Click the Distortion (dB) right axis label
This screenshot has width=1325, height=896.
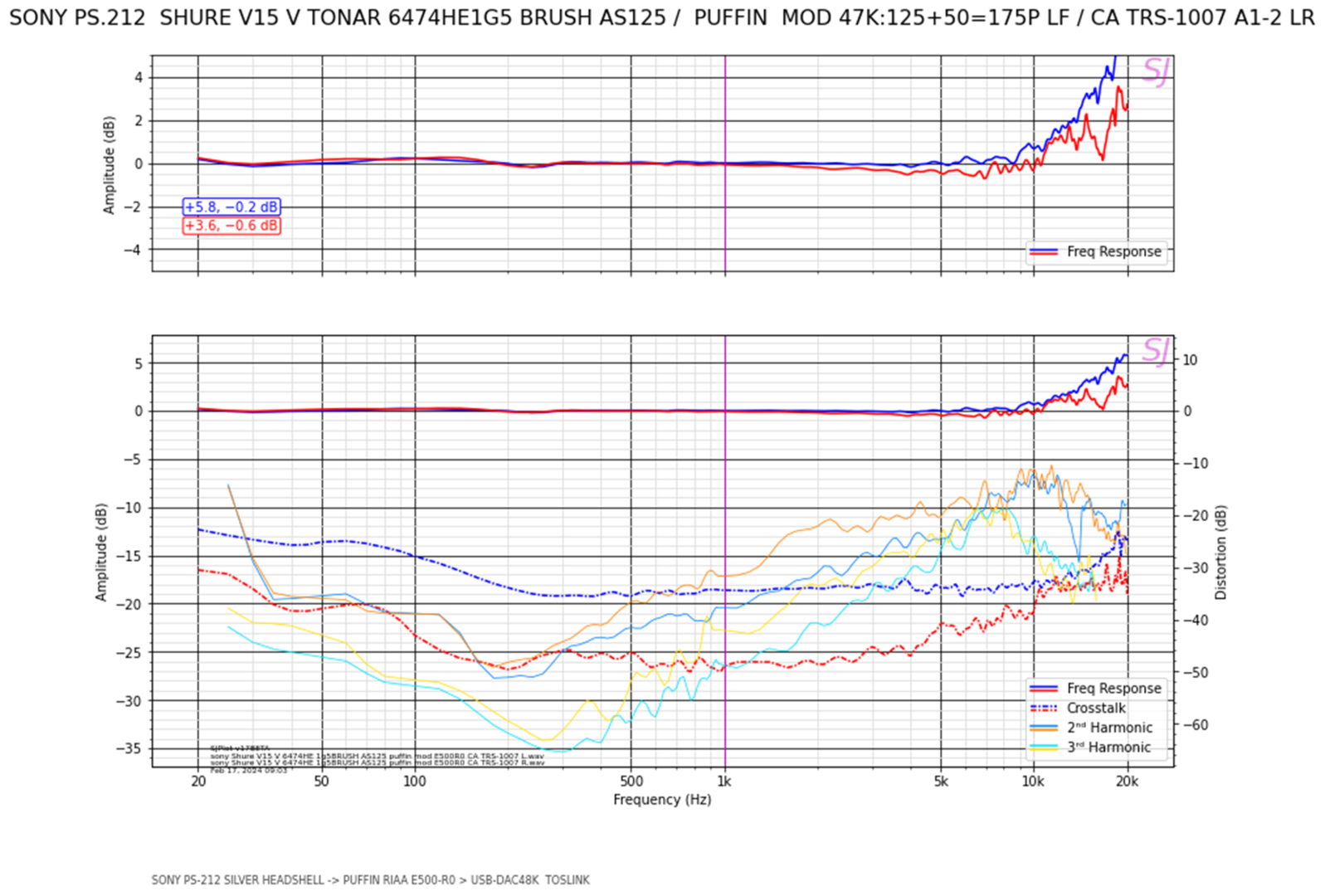coord(1220,553)
